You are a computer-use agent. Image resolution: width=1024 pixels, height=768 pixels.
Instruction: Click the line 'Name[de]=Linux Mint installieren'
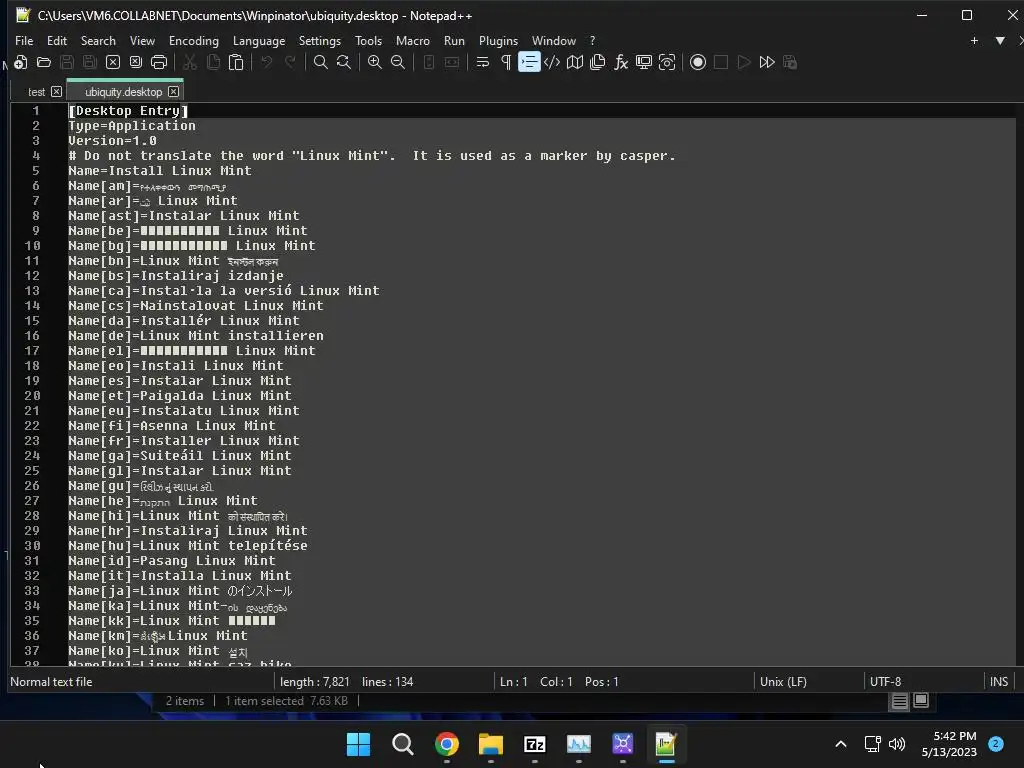196,336
